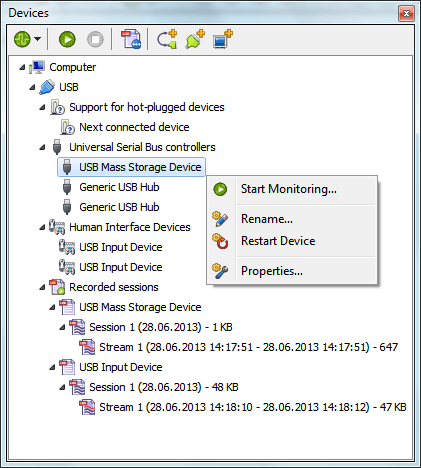This screenshot has width=421, height=468.
Task: Click the add serial connection toolbar icon
Action: pyautogui.click(x=167, y=39)
